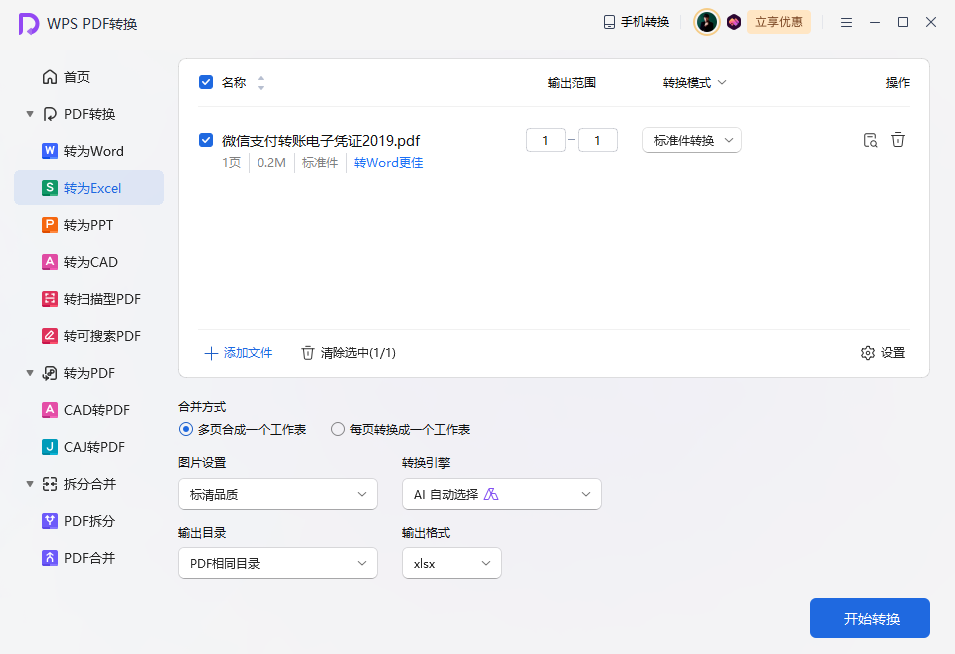
Task: Click the add file plus icon
Action: [211, 353]
